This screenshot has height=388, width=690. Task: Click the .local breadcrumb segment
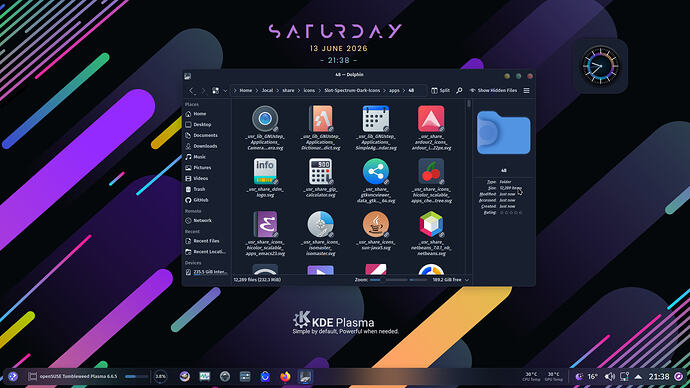267,91
